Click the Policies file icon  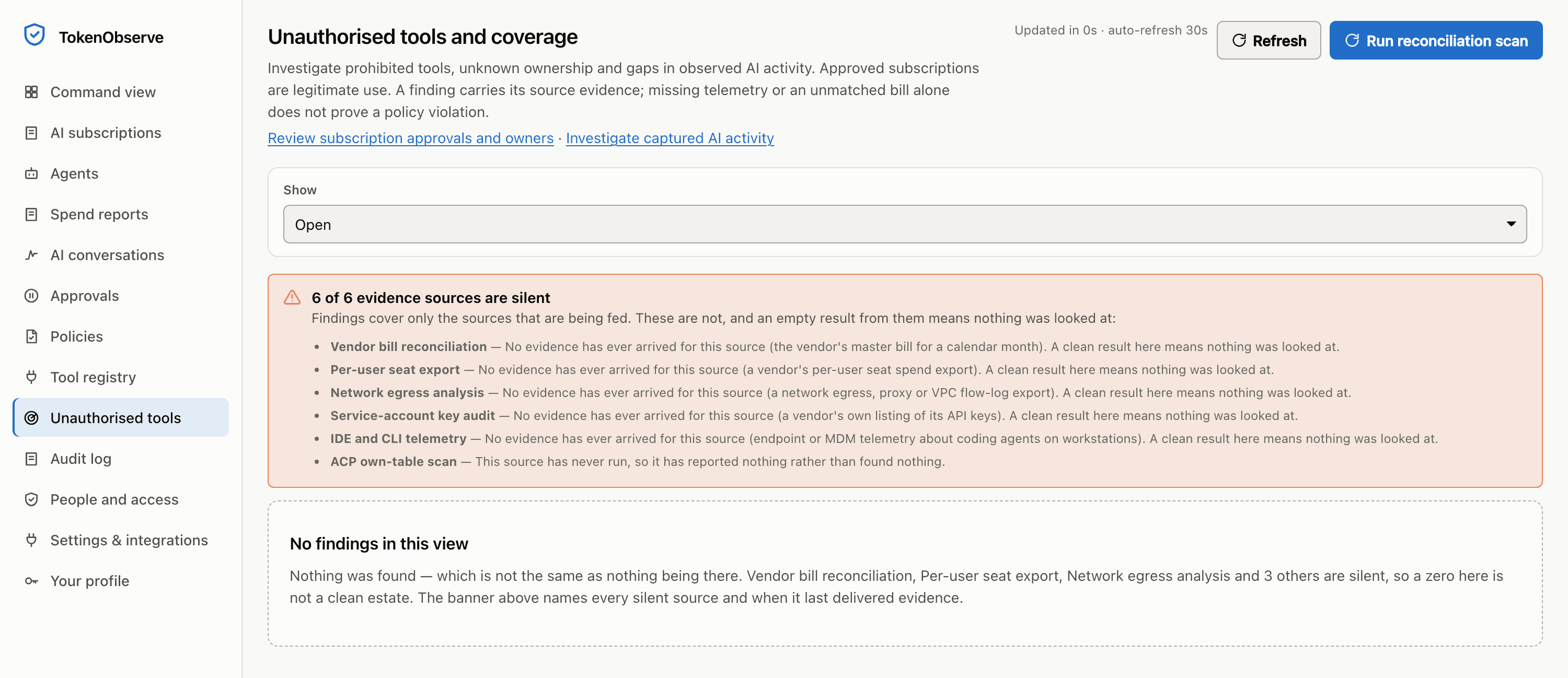point(31,336)
